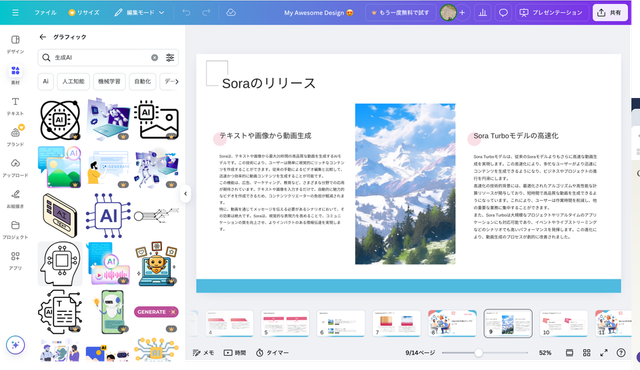Collapse the side panel with arrow handle
Image resolution: width=640 pixels, height=370 pixels.
click(185, 193)
